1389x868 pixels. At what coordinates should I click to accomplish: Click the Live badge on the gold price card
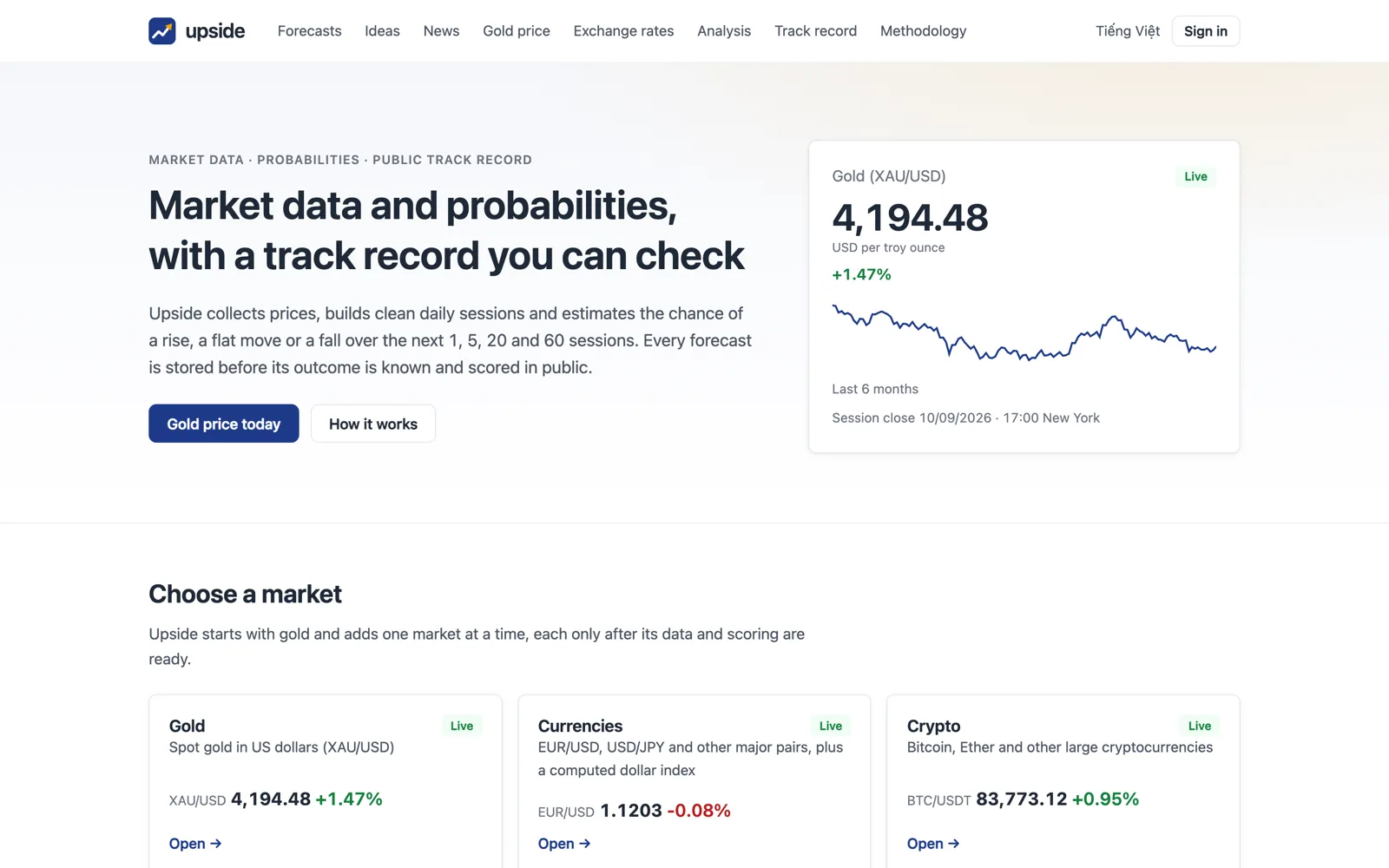tap(1195, 176)
